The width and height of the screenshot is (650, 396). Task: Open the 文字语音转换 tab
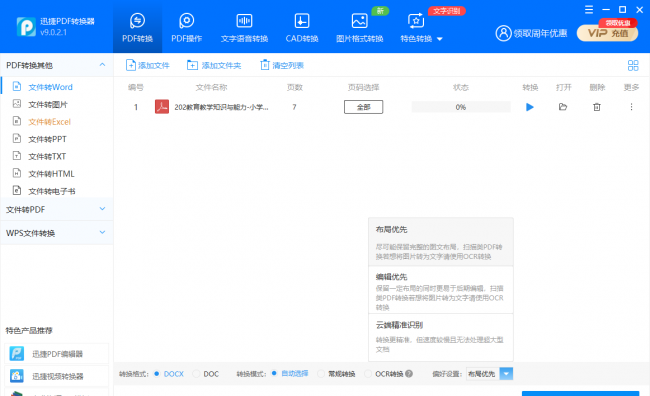[x=244, y=27]
